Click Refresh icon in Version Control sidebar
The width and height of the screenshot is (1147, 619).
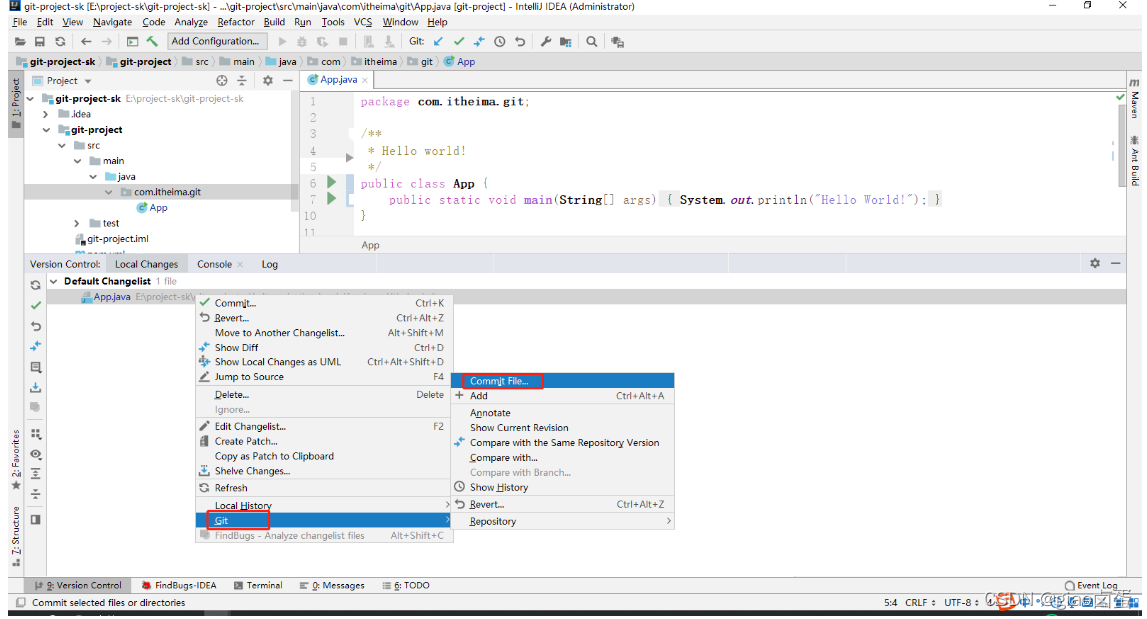pos(35,285)
